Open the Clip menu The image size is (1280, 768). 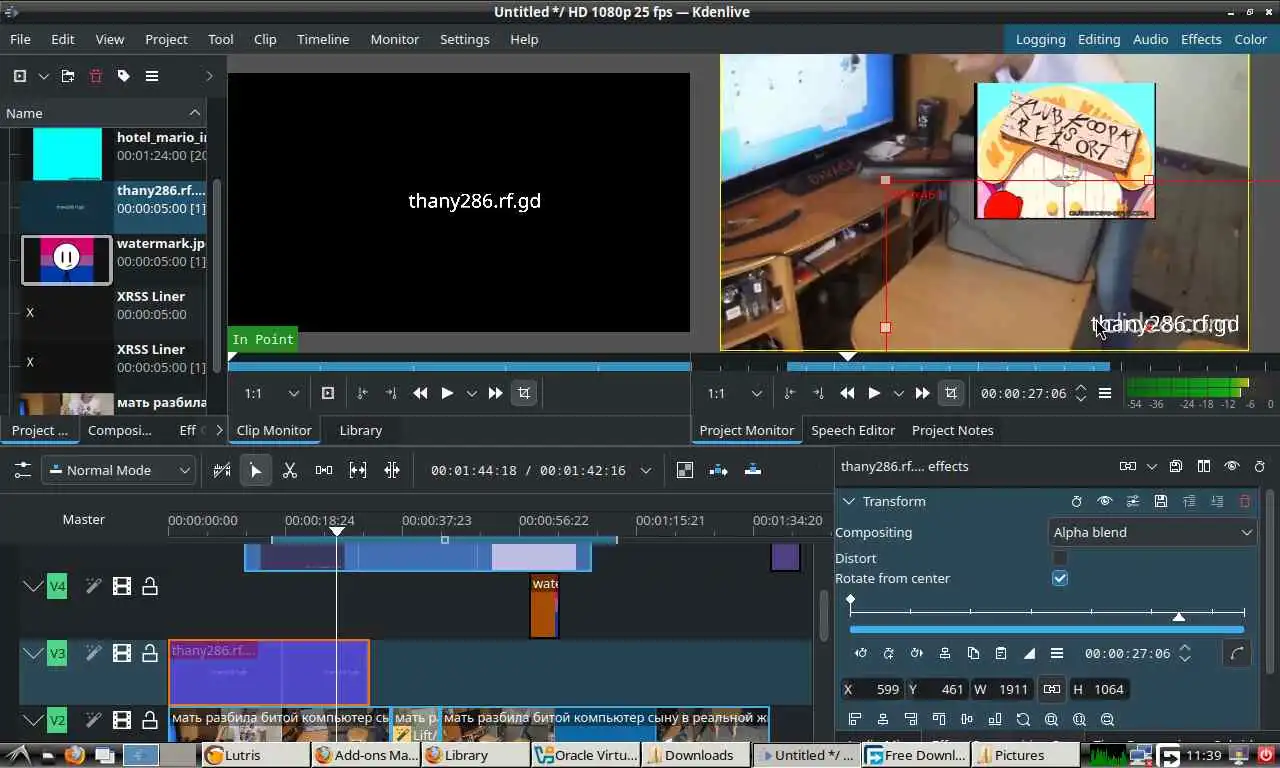(265, 39)
